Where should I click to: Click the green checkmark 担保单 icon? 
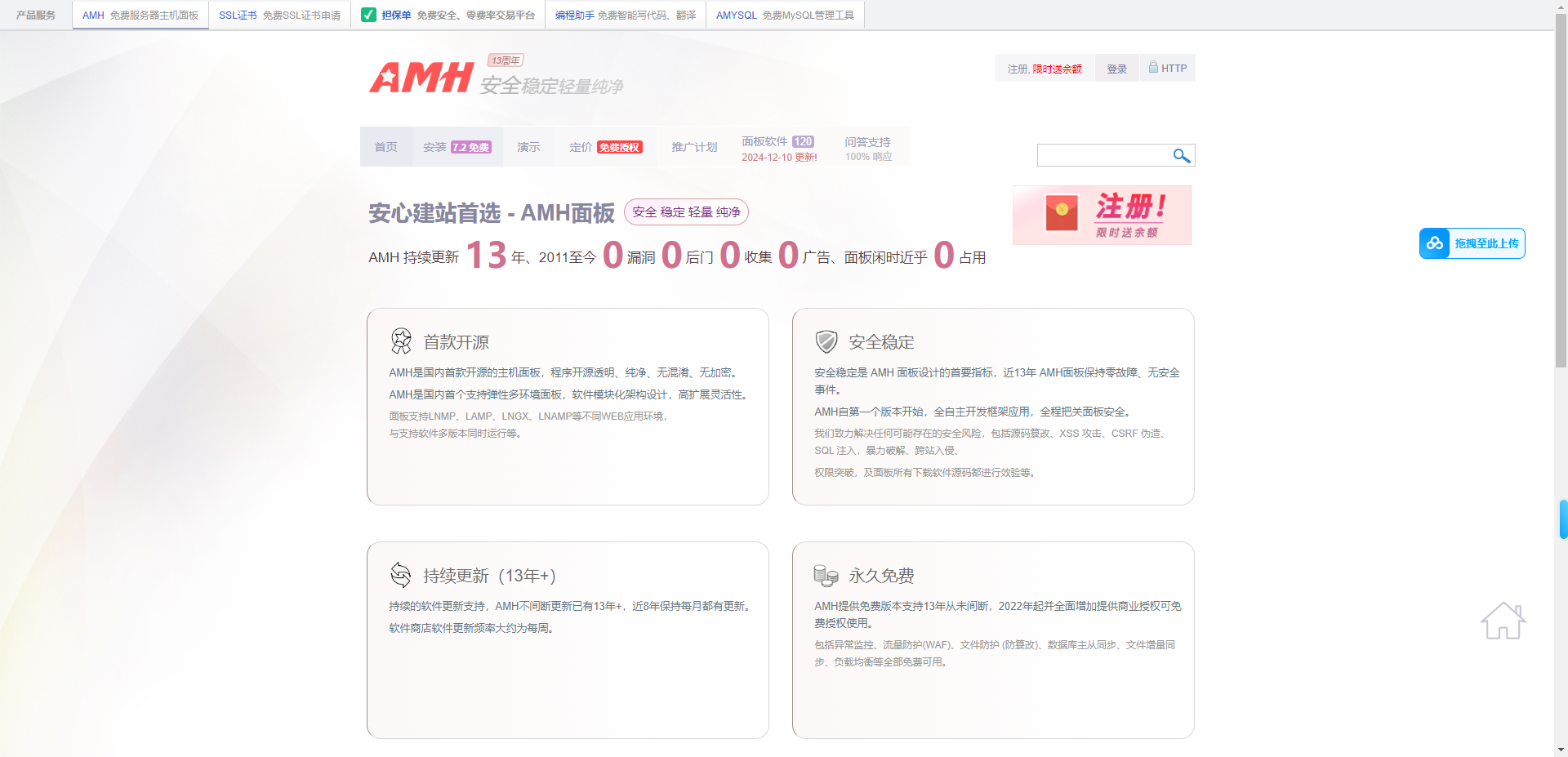click(368, 15)
